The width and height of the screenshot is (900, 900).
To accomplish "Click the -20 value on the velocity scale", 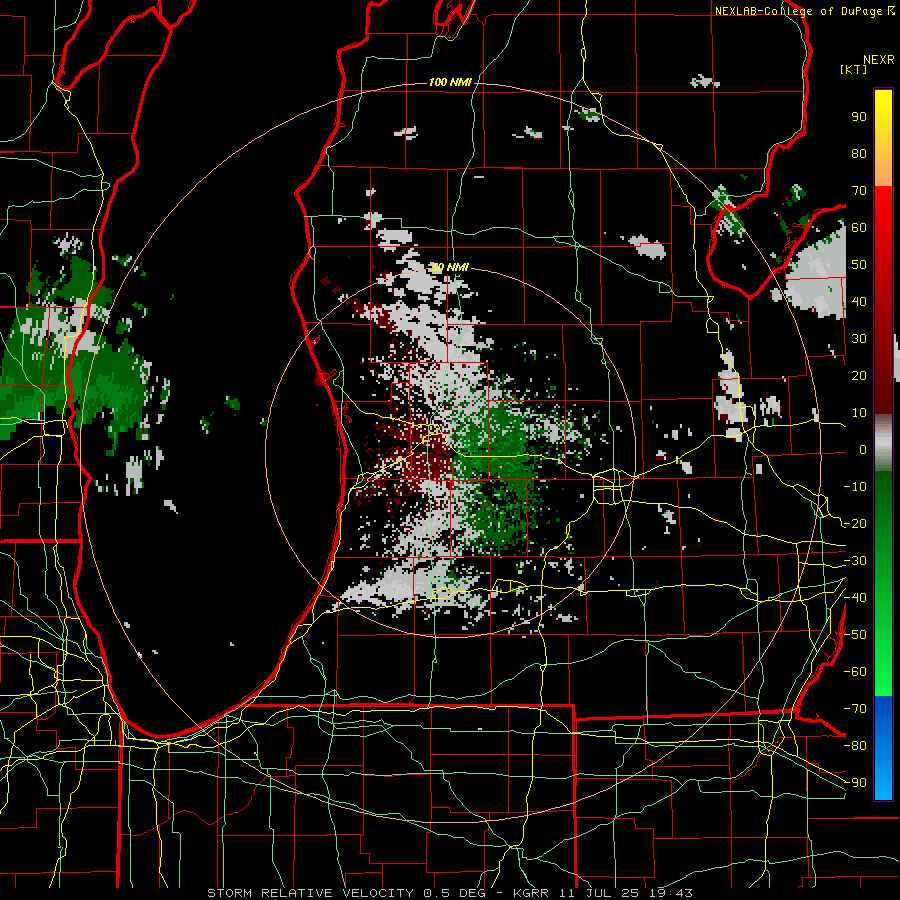I will pos(855,523).
